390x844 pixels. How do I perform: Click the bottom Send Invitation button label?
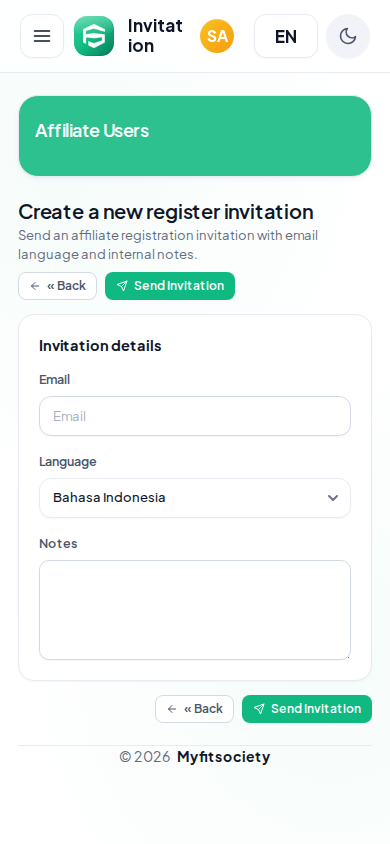pyautogui.click(x=316, y=709)
